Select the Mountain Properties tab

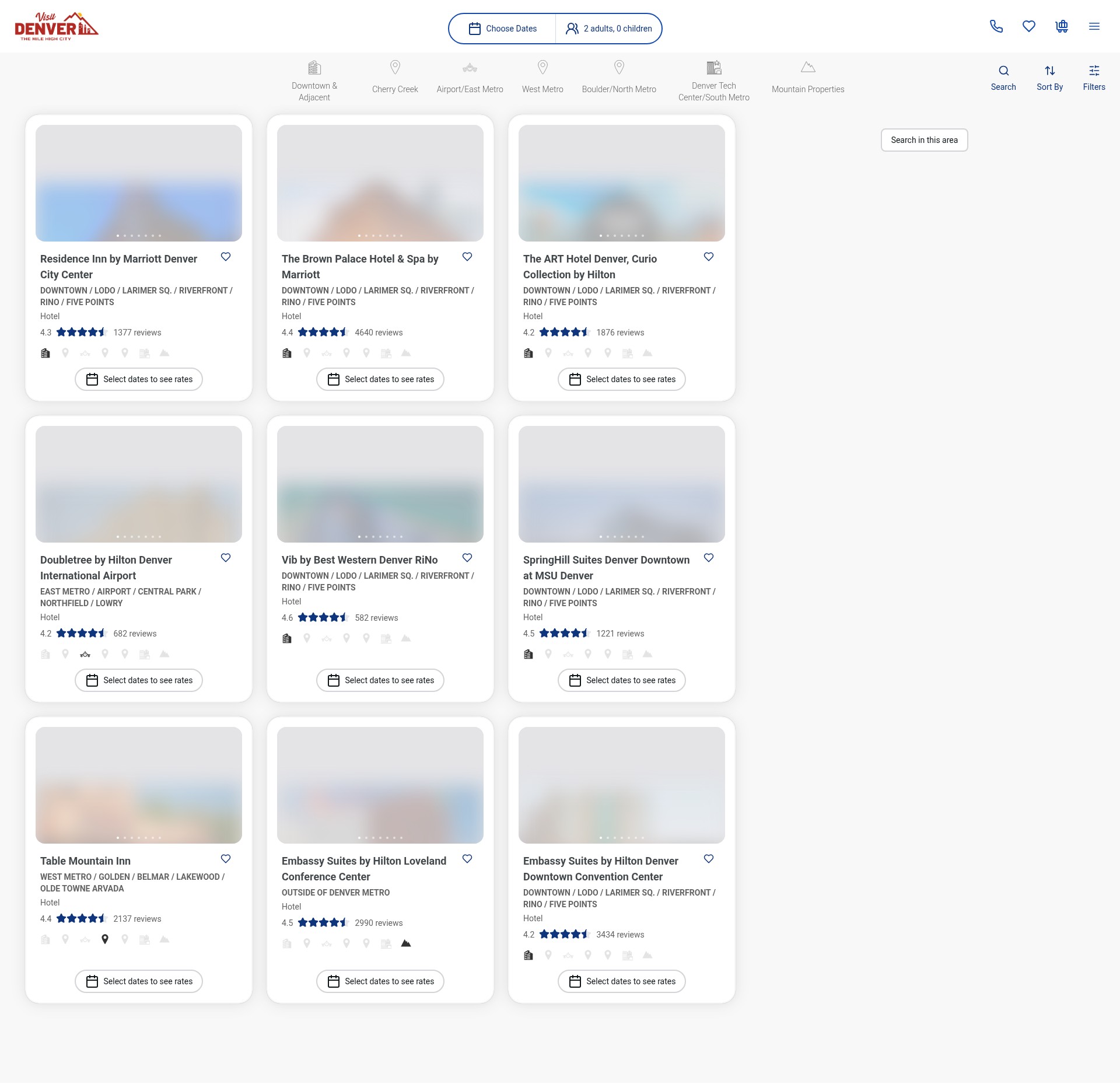808,77
